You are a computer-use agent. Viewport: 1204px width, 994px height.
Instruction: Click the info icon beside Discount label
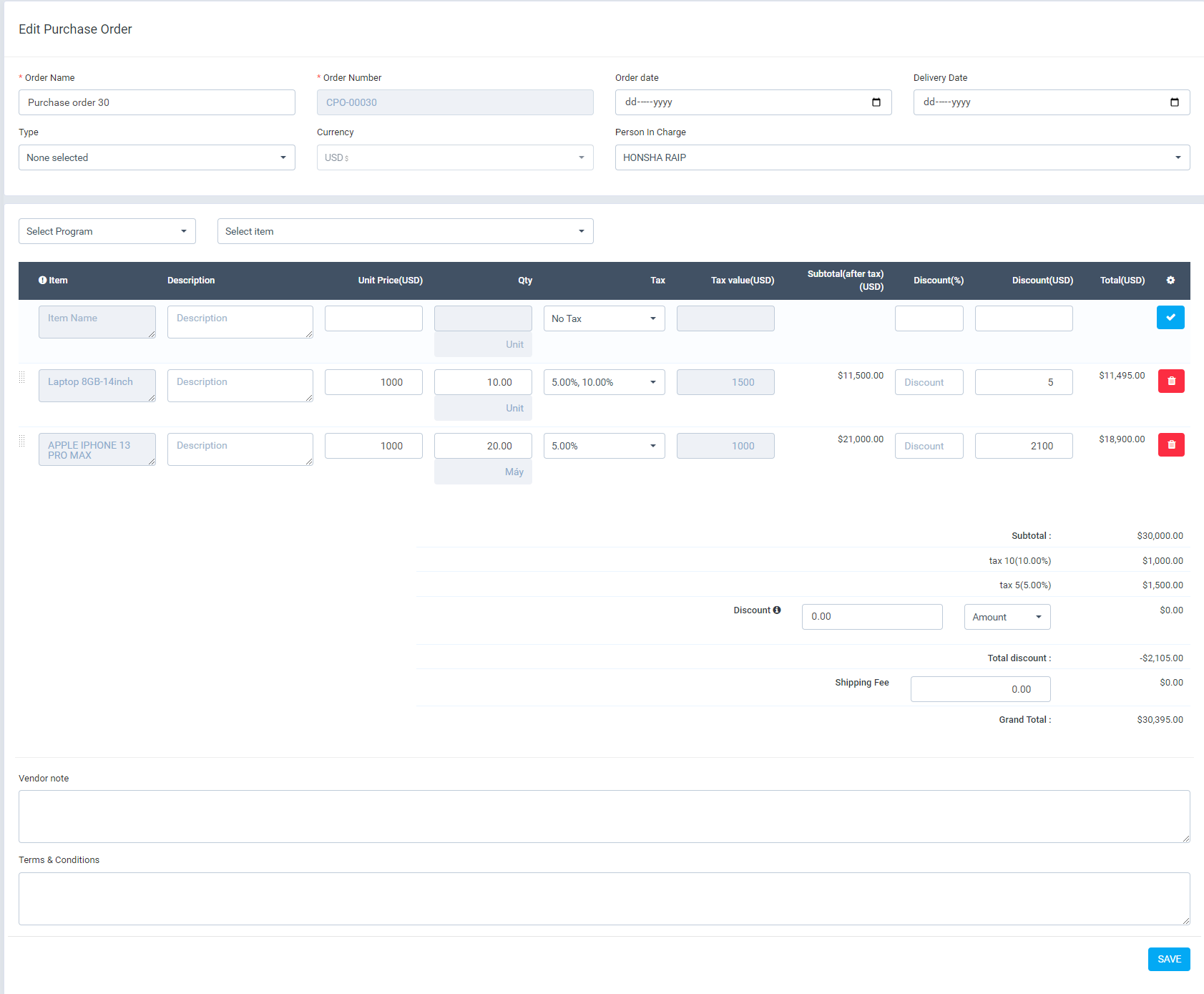point(778,610)
